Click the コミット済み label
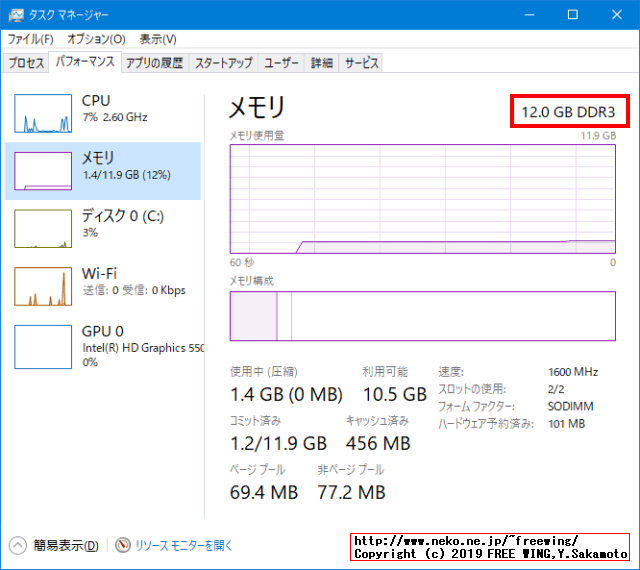 (256, 421)
